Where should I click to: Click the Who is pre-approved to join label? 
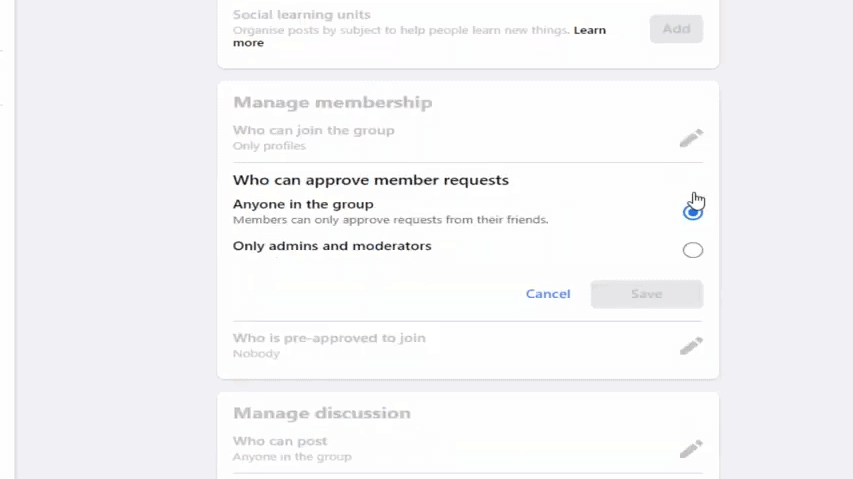[x=329, y=338]
